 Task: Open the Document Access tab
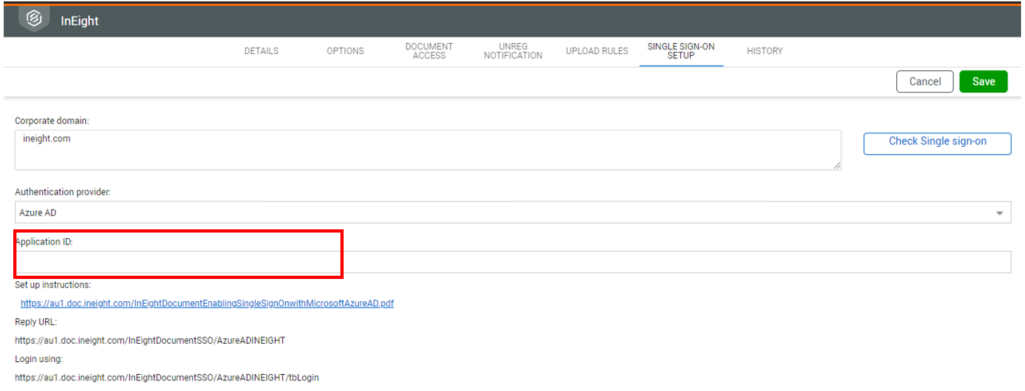pos(429,51)
